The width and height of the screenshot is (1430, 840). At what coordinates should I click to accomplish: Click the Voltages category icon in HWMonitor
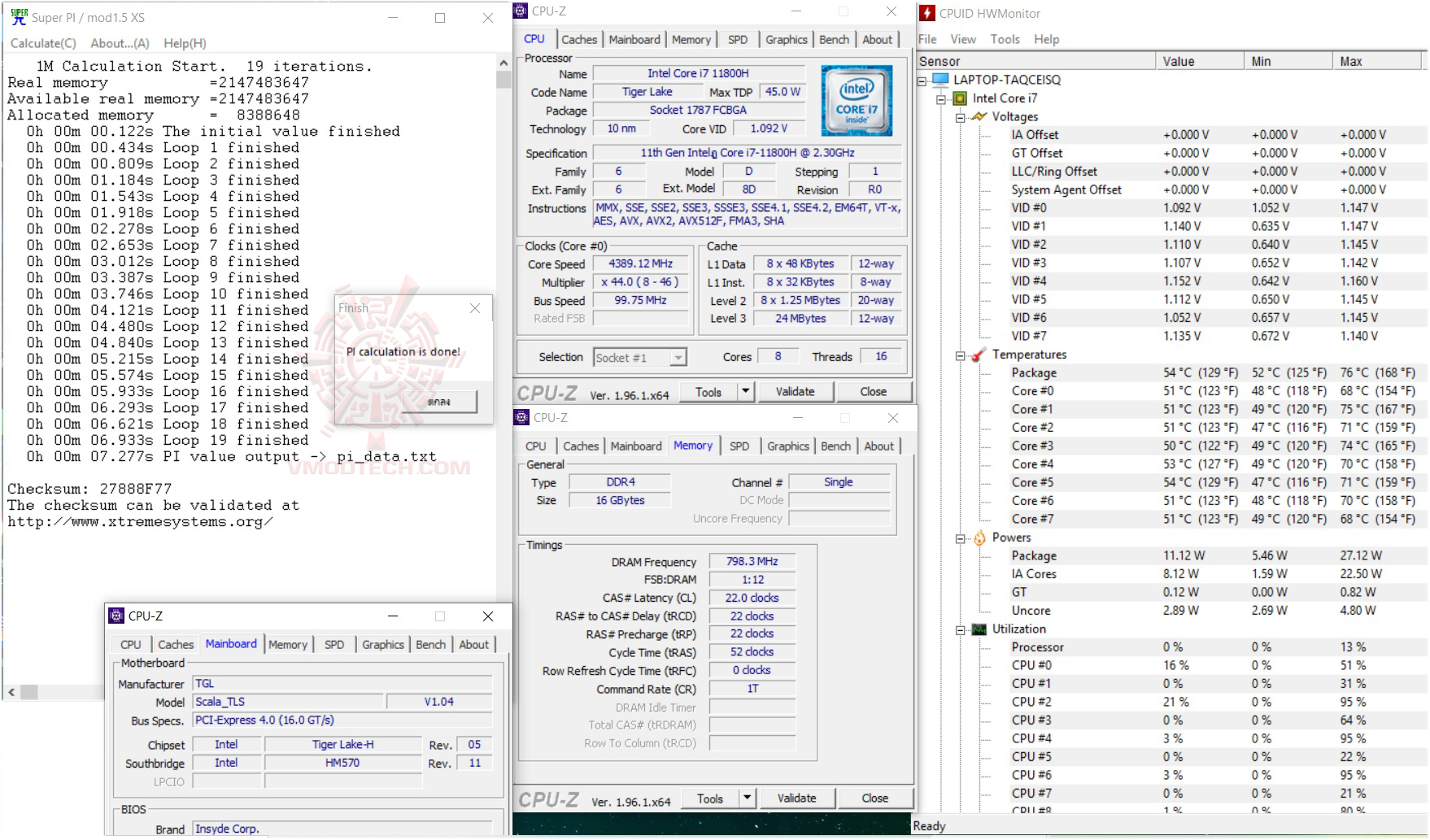tap(979, 116)
